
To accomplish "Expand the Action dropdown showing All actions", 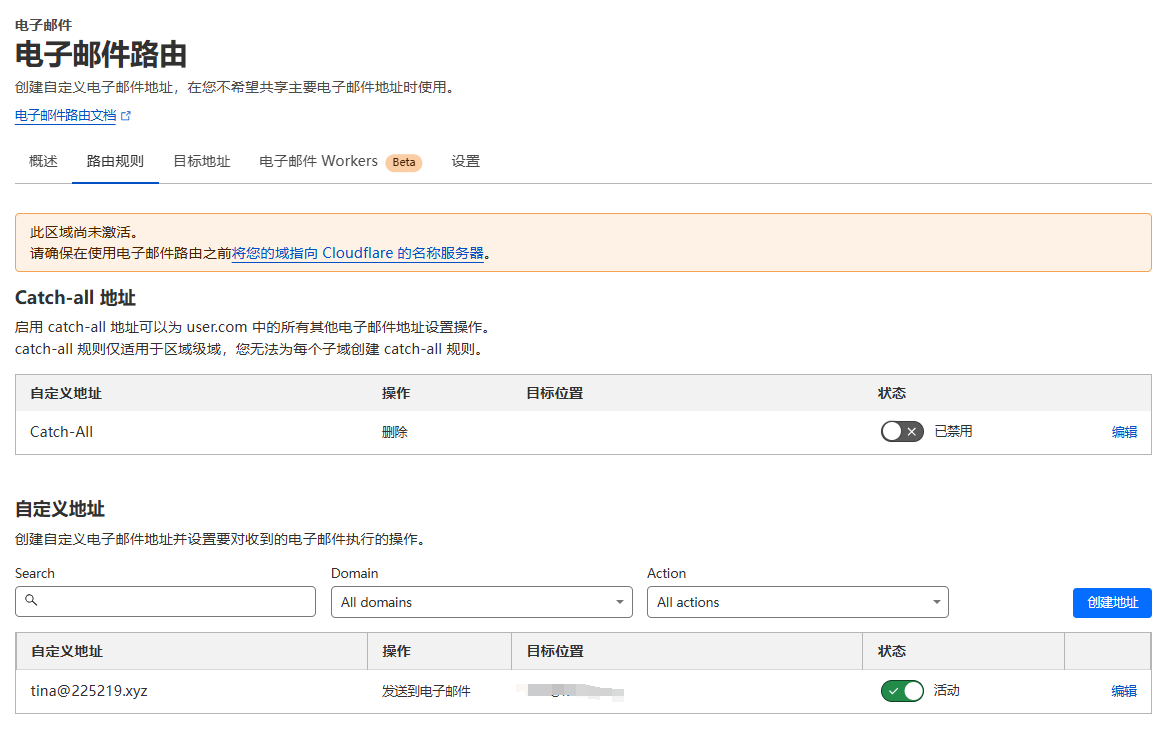I will coord(797,602).
